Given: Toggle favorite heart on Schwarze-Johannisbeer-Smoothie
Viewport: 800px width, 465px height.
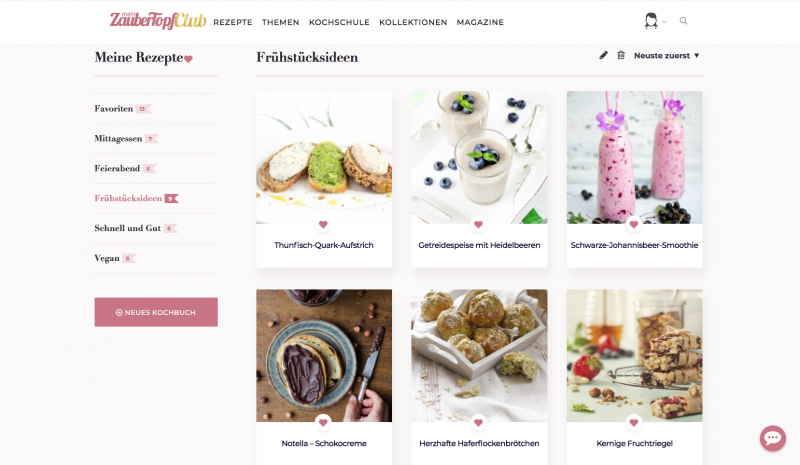Looking at the screenshot, I should [634, 224].
